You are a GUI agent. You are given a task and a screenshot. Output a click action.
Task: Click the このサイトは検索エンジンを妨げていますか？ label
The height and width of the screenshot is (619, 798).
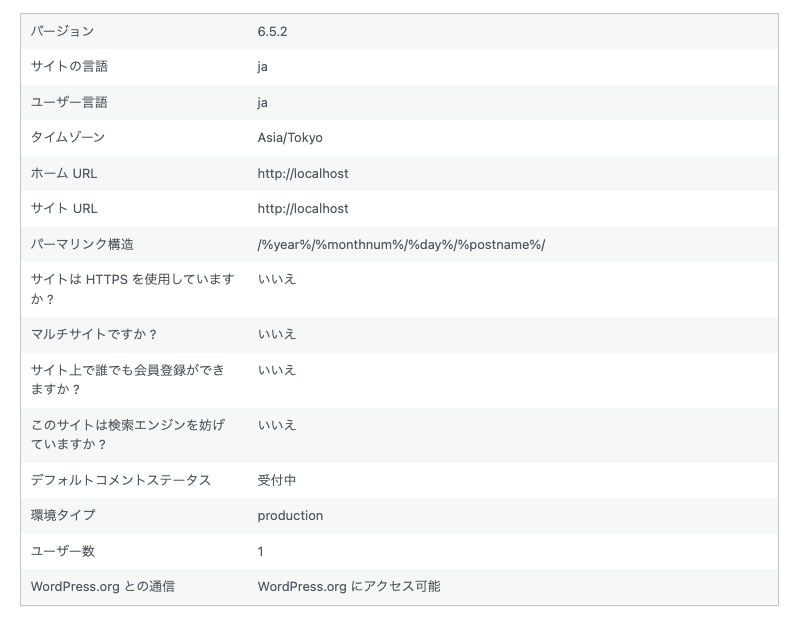tap(128, 435)
